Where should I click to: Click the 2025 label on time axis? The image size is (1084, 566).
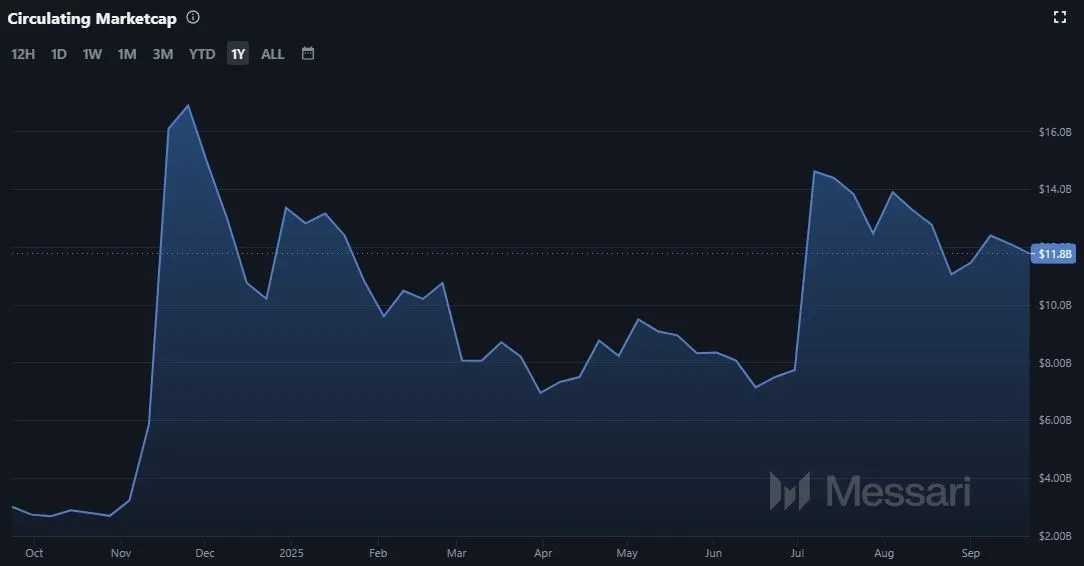[x=291, y=552]
